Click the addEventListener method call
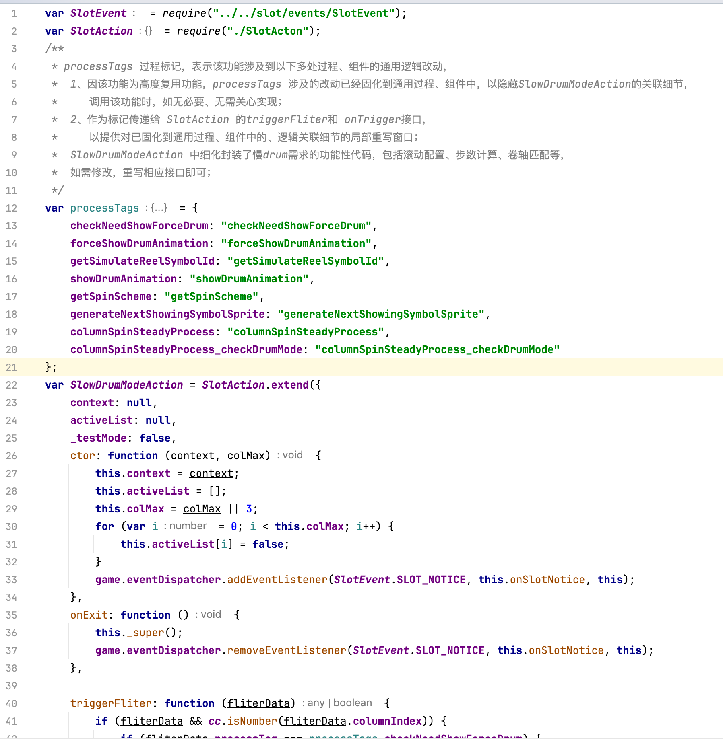The width and height of the screenshot is (723, 740). (279, 579)
